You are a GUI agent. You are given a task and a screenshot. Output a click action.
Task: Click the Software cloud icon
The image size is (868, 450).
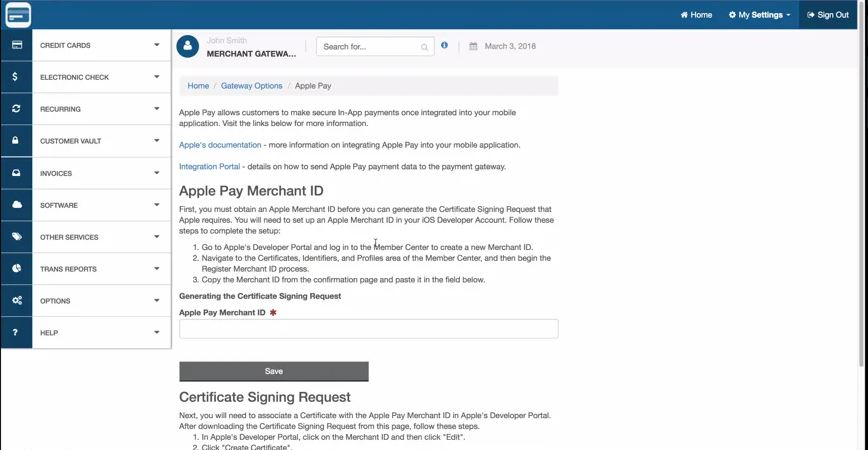16,205
